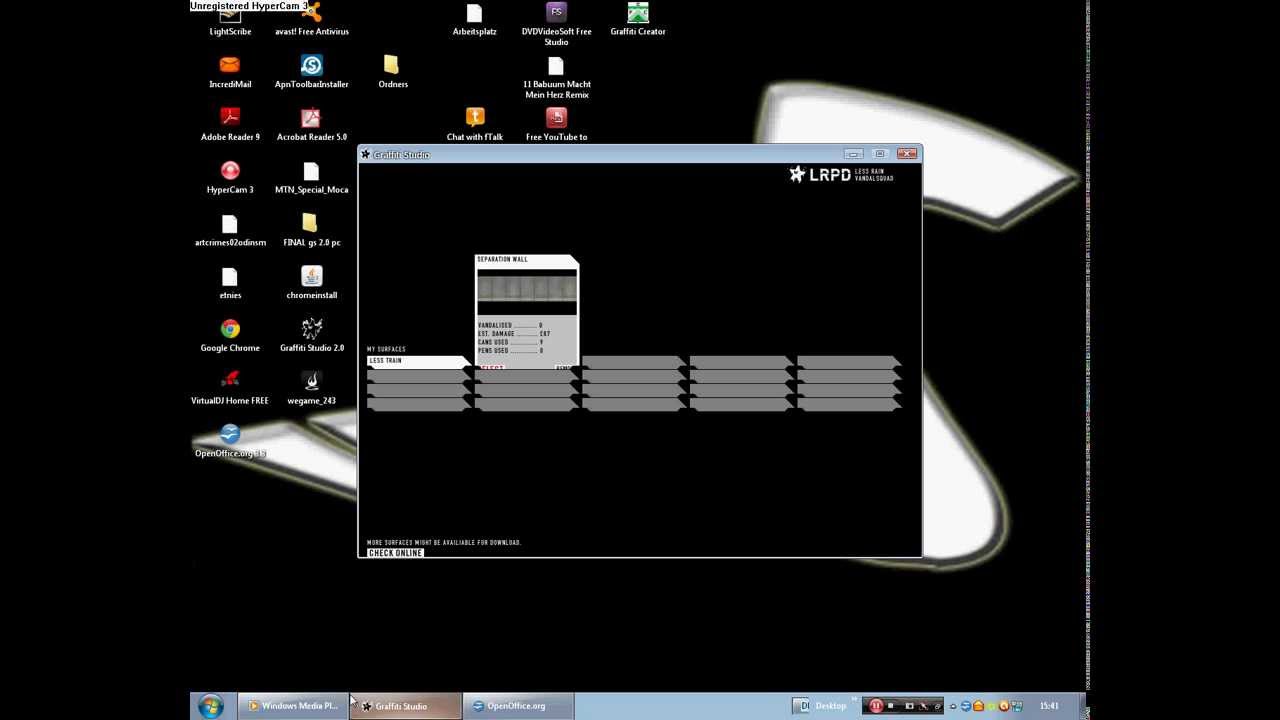Open the Acrobat Reader 5.0 icon
Screen dimensions: 1280x720
tap(311, 126)
